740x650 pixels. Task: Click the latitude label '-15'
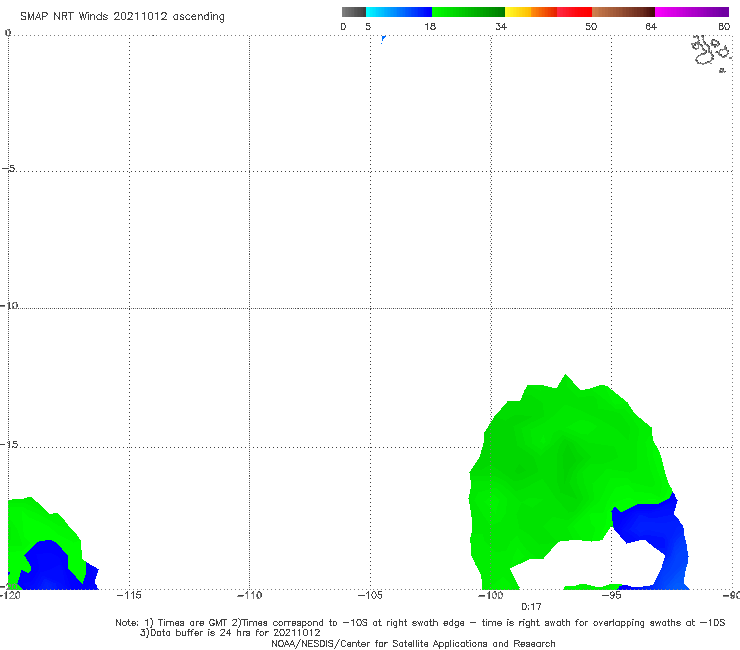coord(9,444)
